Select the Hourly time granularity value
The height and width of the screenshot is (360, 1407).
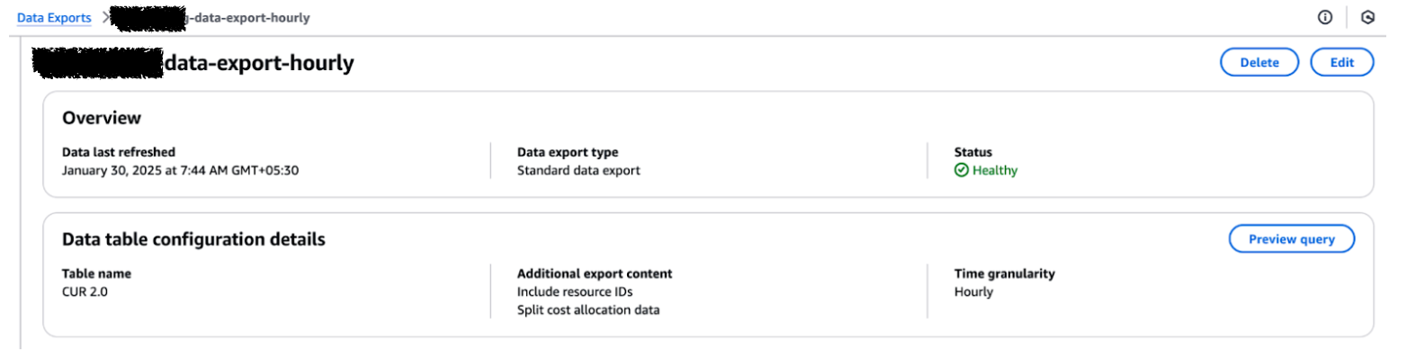[974, 292]
